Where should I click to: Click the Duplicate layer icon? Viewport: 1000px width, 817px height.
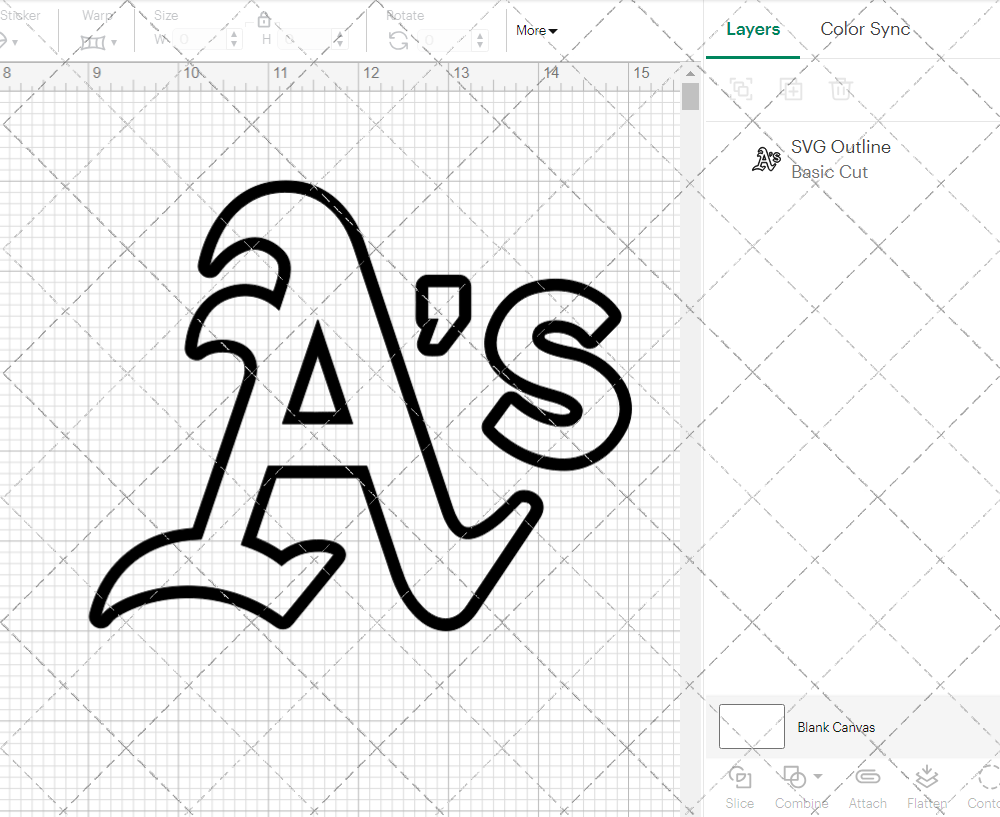coord(791,89)
